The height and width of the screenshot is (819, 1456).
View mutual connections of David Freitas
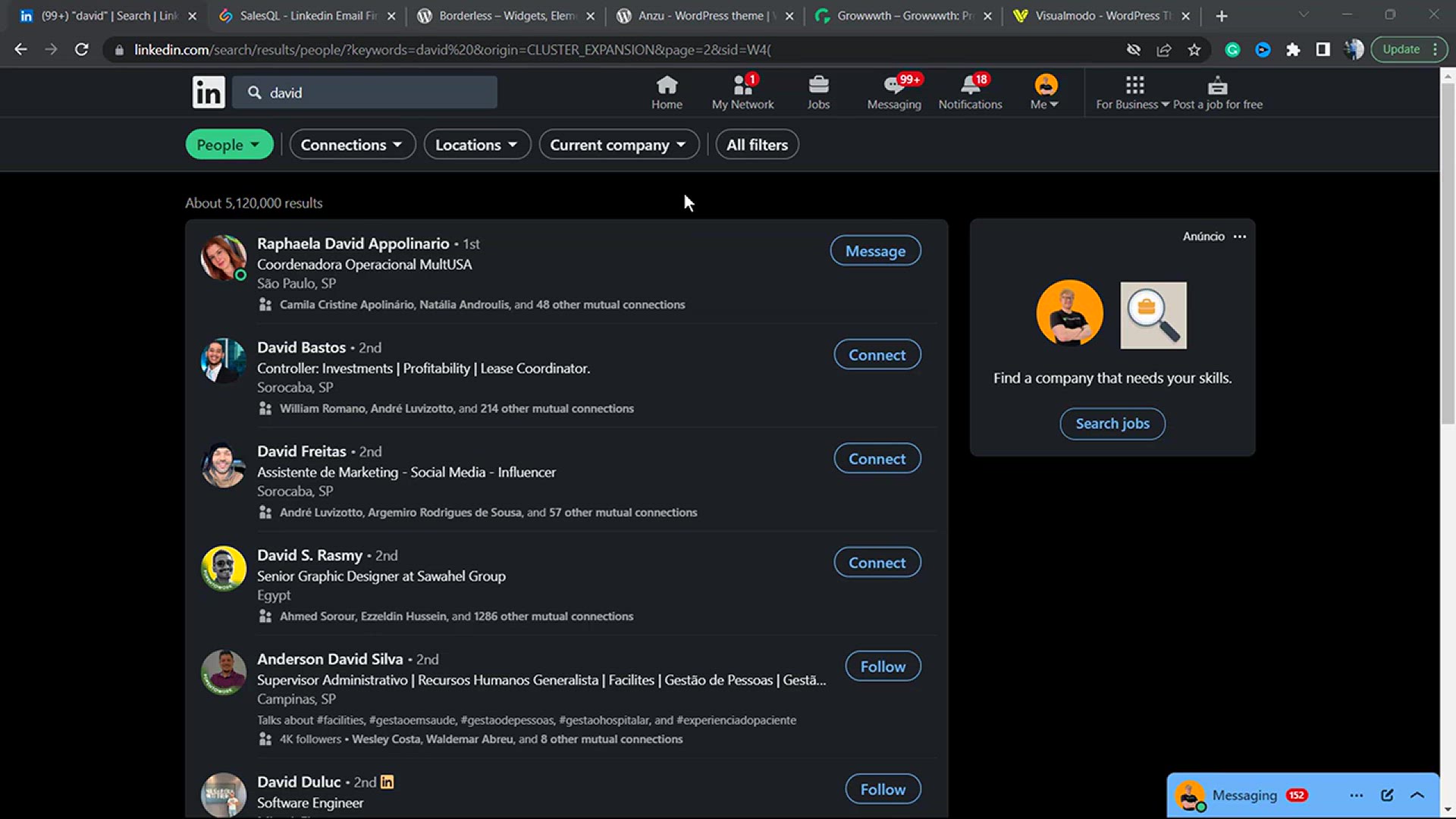pos(488,513)
